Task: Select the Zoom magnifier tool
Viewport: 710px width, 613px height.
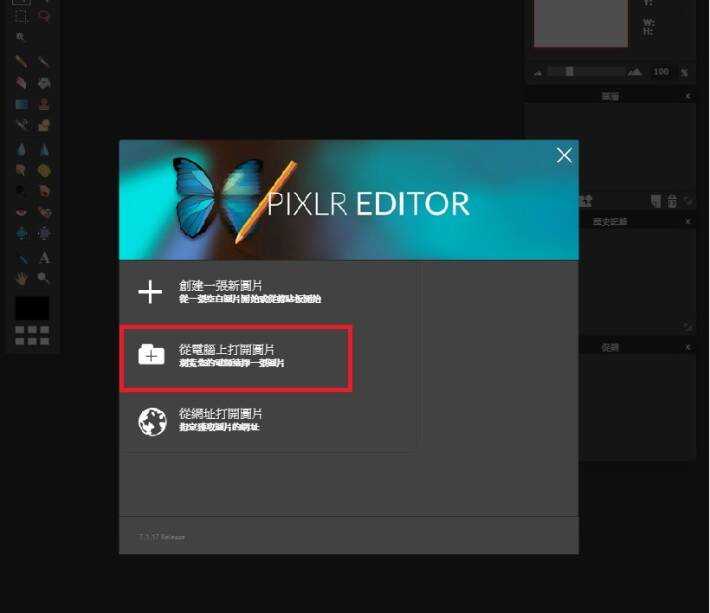Action: pos(44,278)
